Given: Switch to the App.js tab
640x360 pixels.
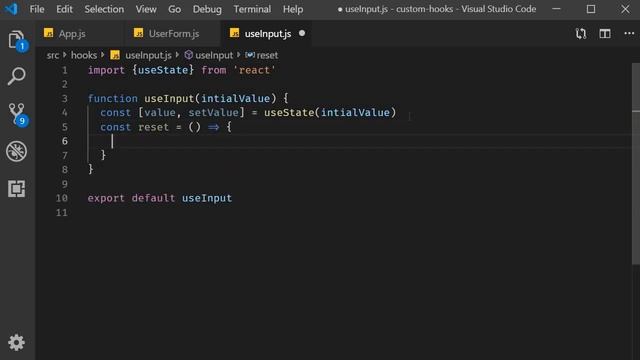Looking at the screenshot, I should point(79,33).
